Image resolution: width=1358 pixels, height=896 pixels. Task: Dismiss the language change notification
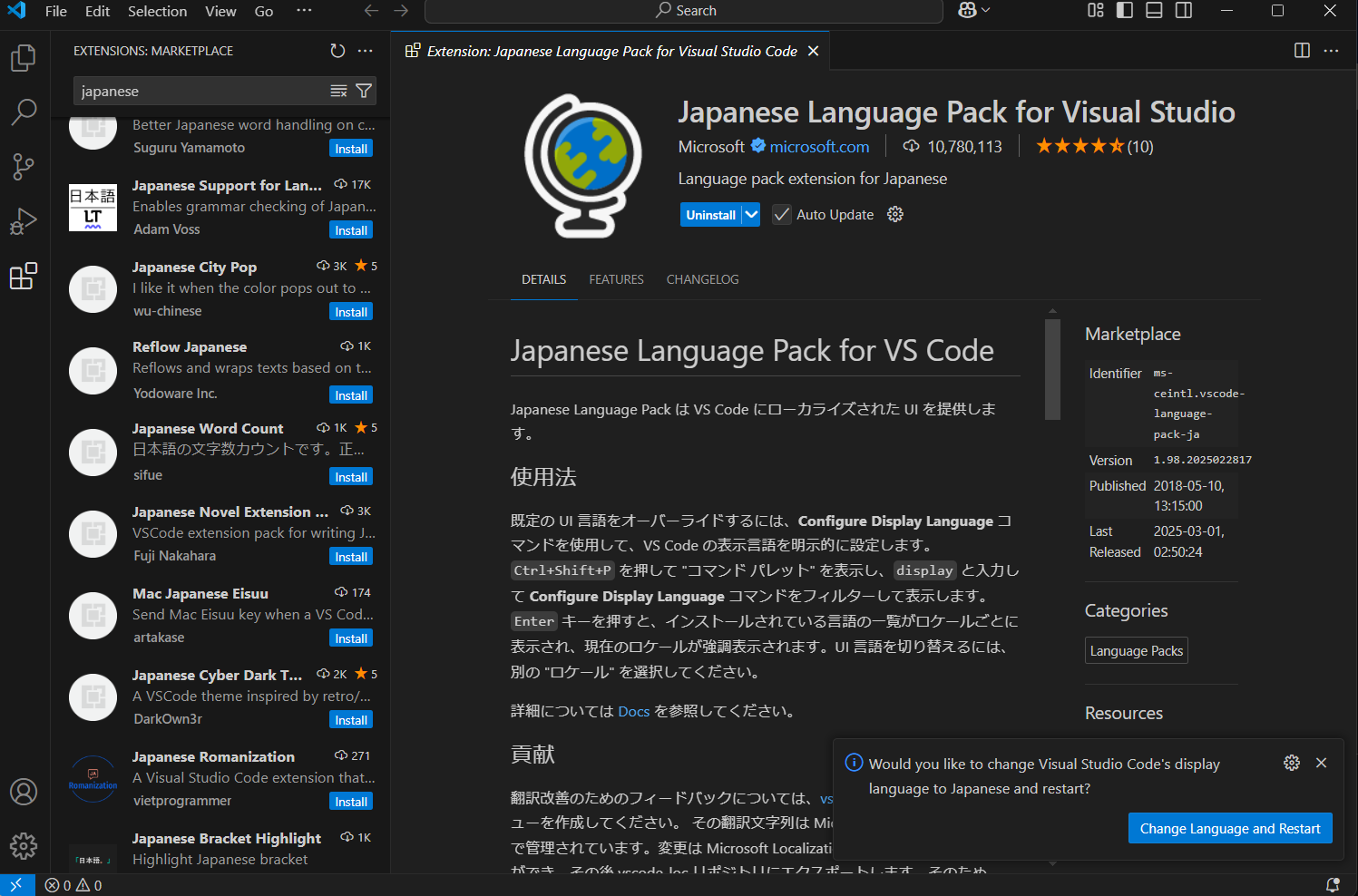[x=1321, y=763]
